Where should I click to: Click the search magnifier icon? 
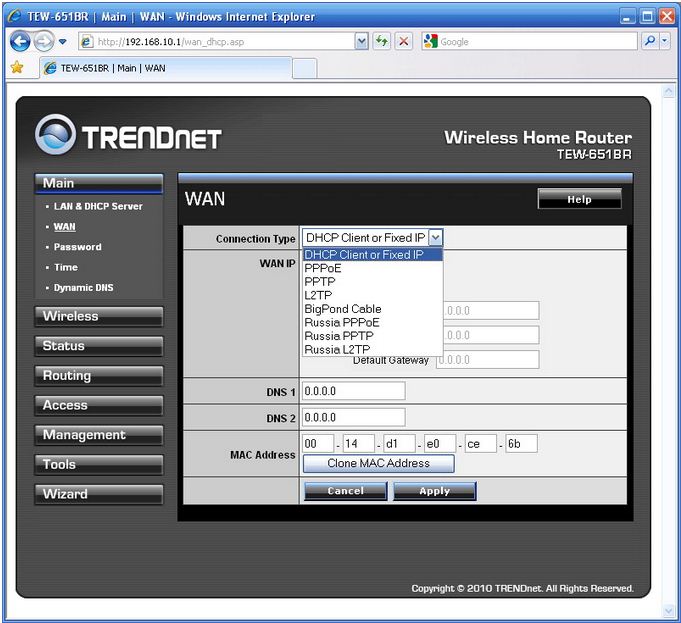650,42
